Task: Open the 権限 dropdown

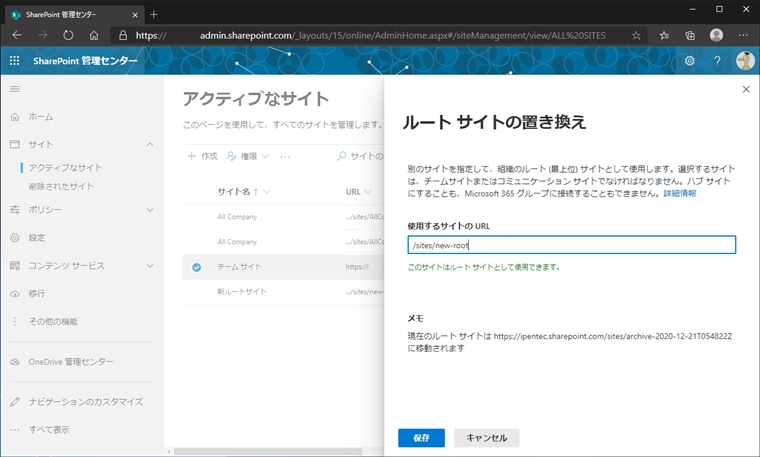Action: coord(248,156)
